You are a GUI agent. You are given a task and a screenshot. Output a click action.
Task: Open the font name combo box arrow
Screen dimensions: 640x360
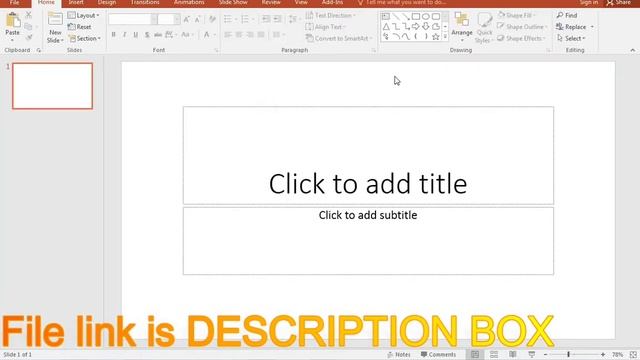pos(154,19)
